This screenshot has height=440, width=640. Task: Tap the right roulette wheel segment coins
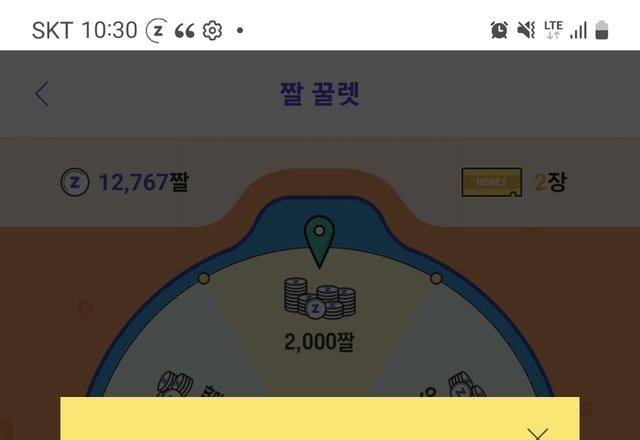467,384
